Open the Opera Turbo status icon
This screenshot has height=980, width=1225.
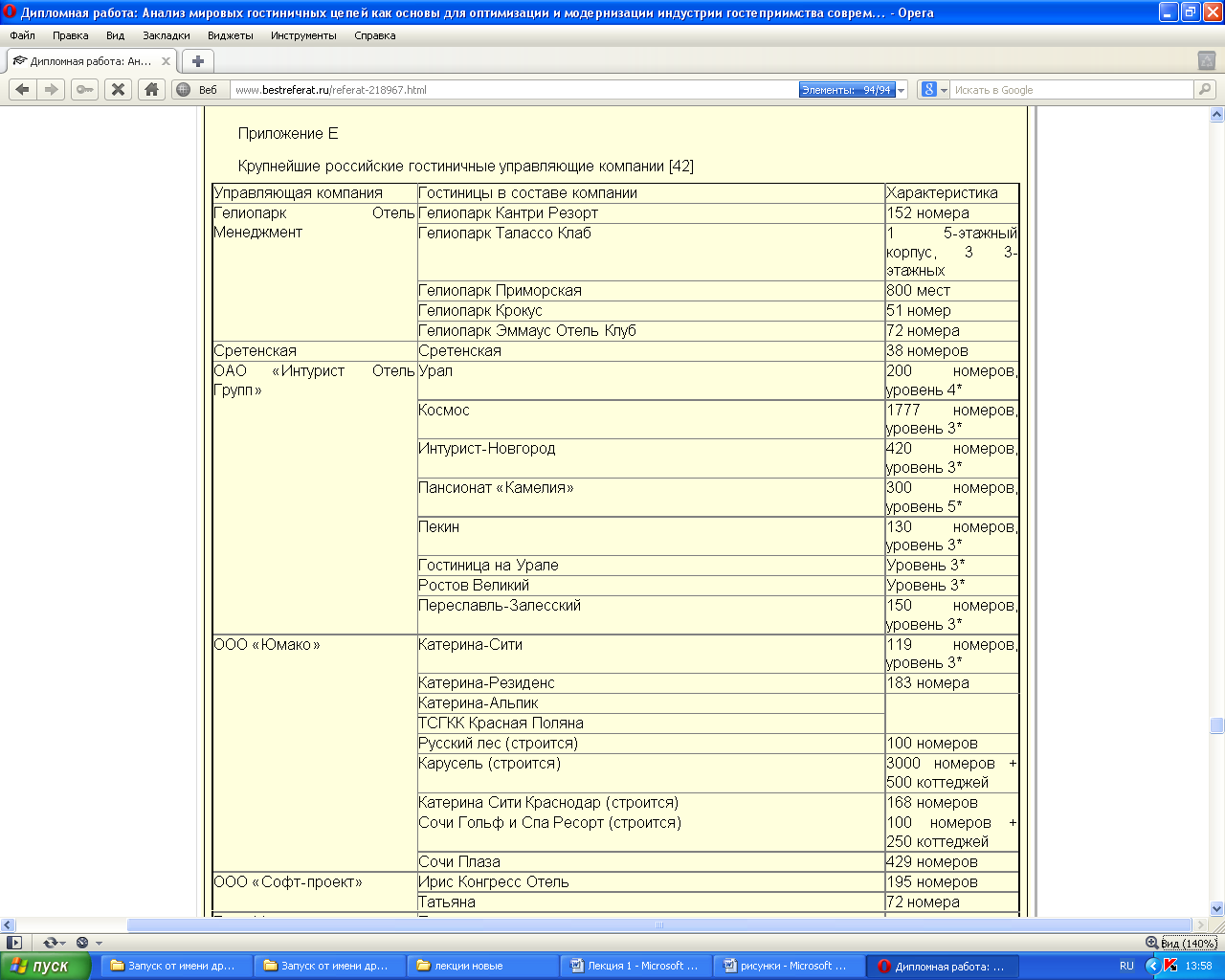click(x=86, y=943)
